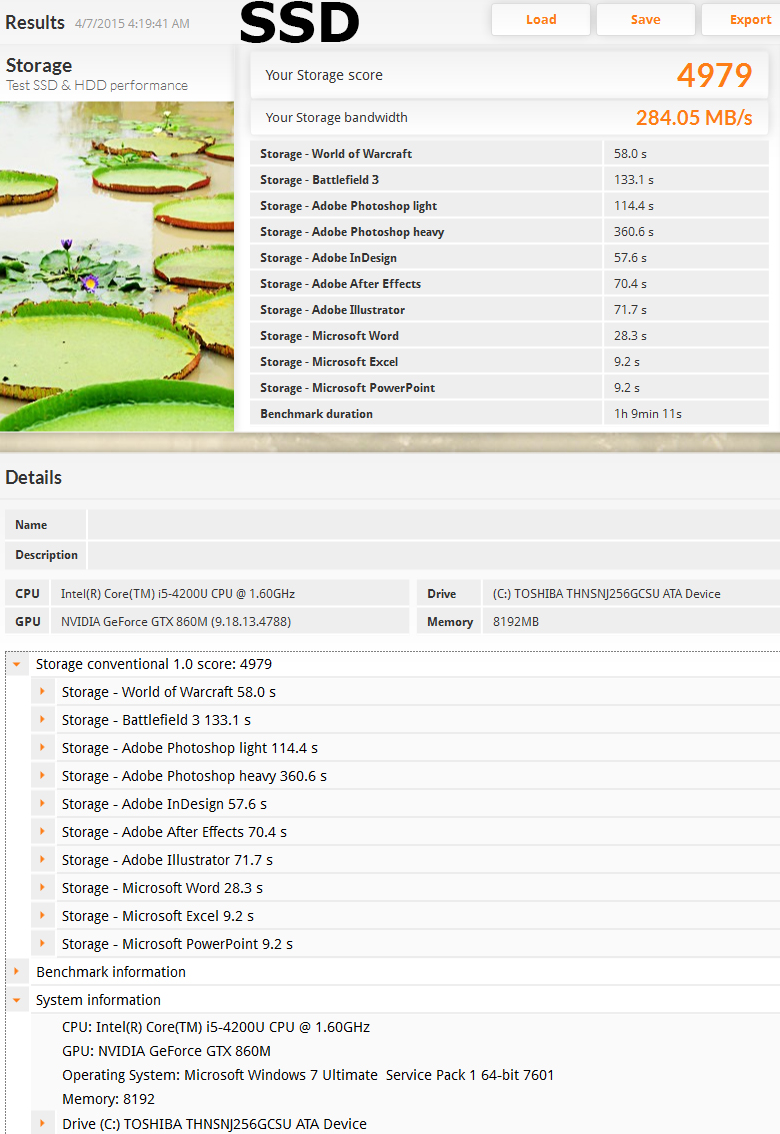Collapse the Storage conventional 1.0 score section
The image size is (780, 1134).
click(17, 664)
